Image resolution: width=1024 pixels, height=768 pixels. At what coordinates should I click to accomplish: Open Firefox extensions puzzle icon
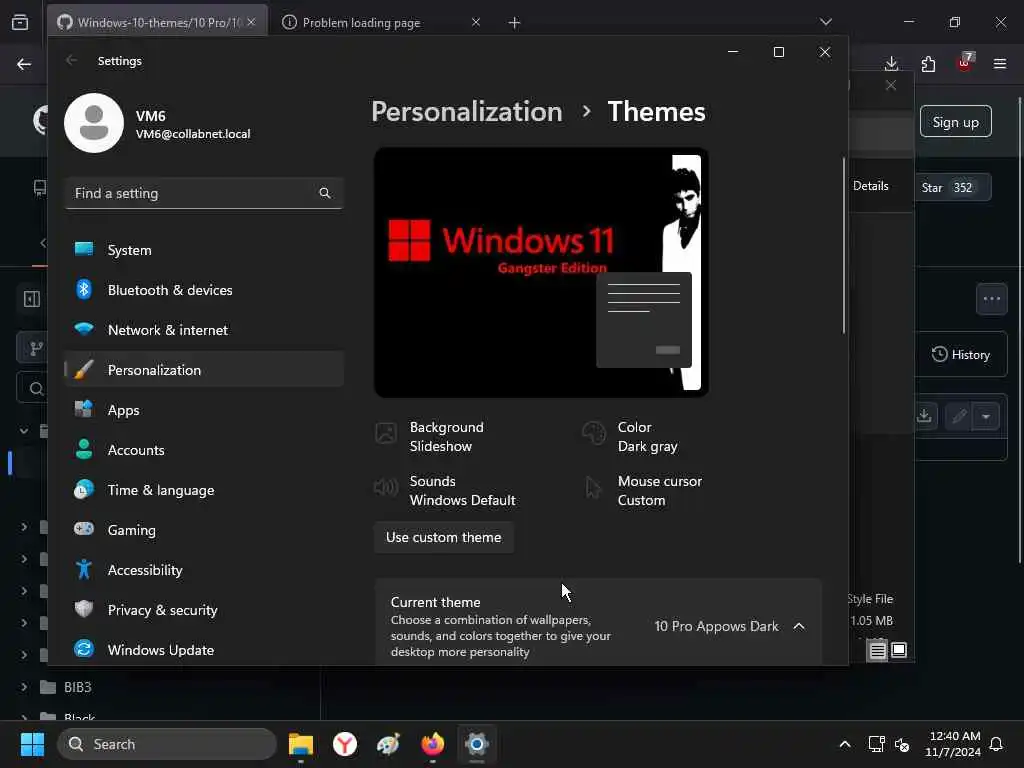coord(928,63)
